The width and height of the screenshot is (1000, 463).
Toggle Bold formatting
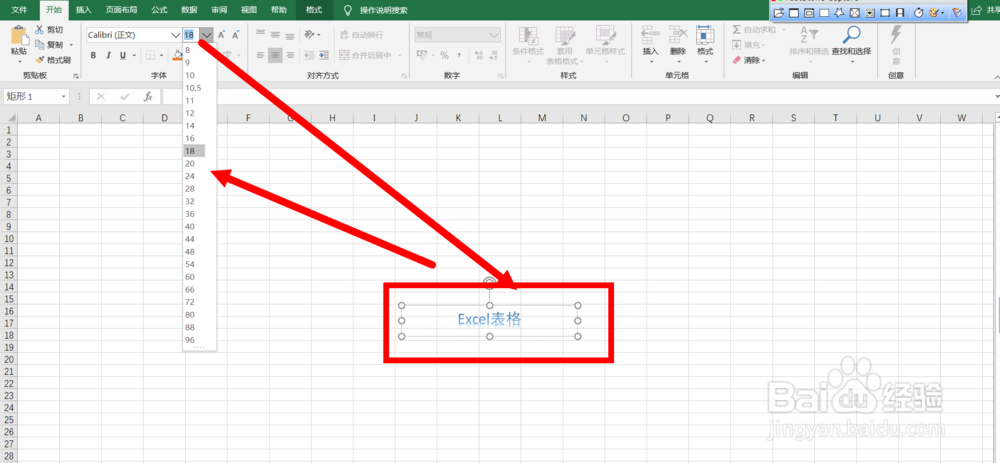(x=94, y=55)
